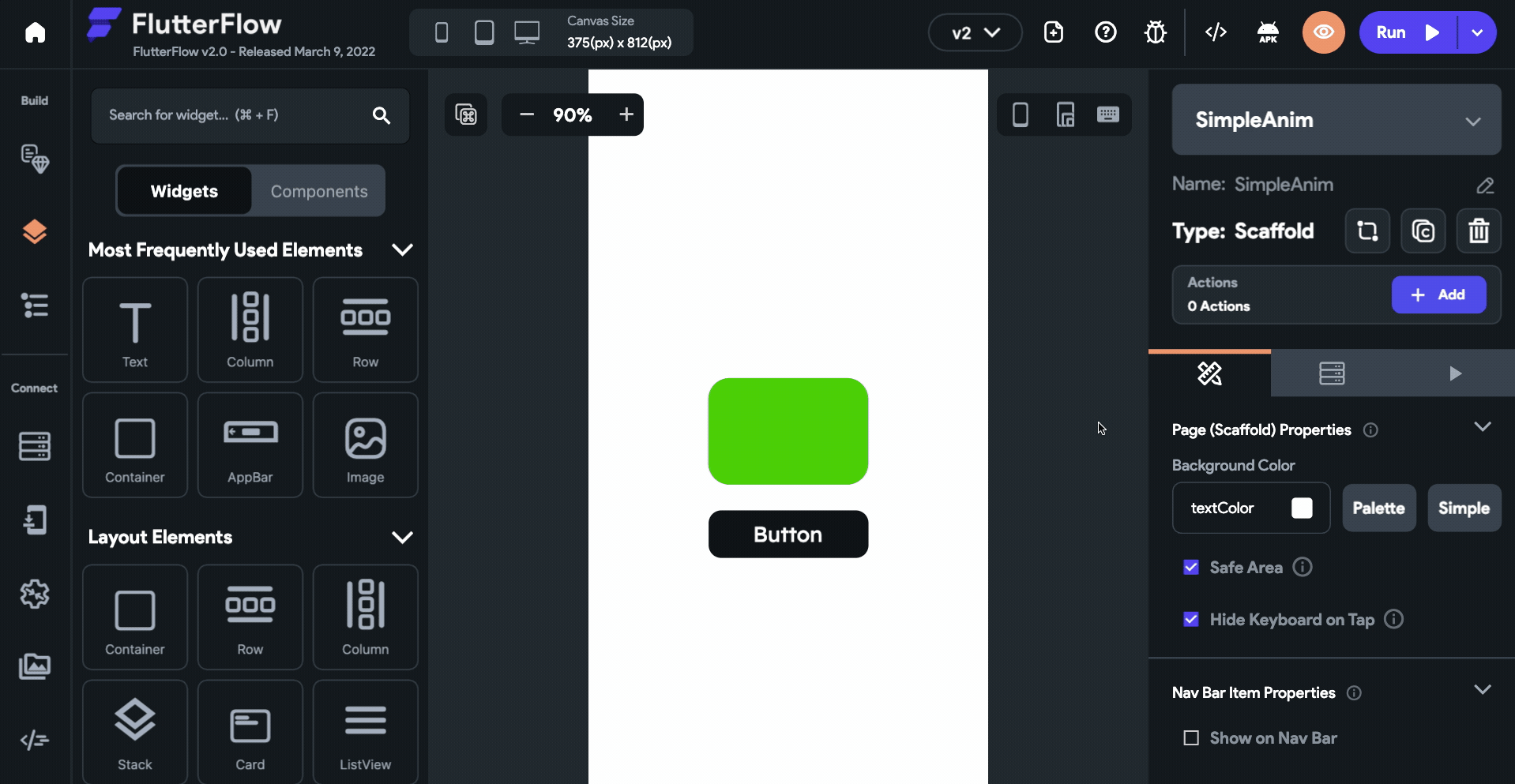
Task: Select phone canvas size icon in header
Action: pyautogui.click(x=442, y=32)
